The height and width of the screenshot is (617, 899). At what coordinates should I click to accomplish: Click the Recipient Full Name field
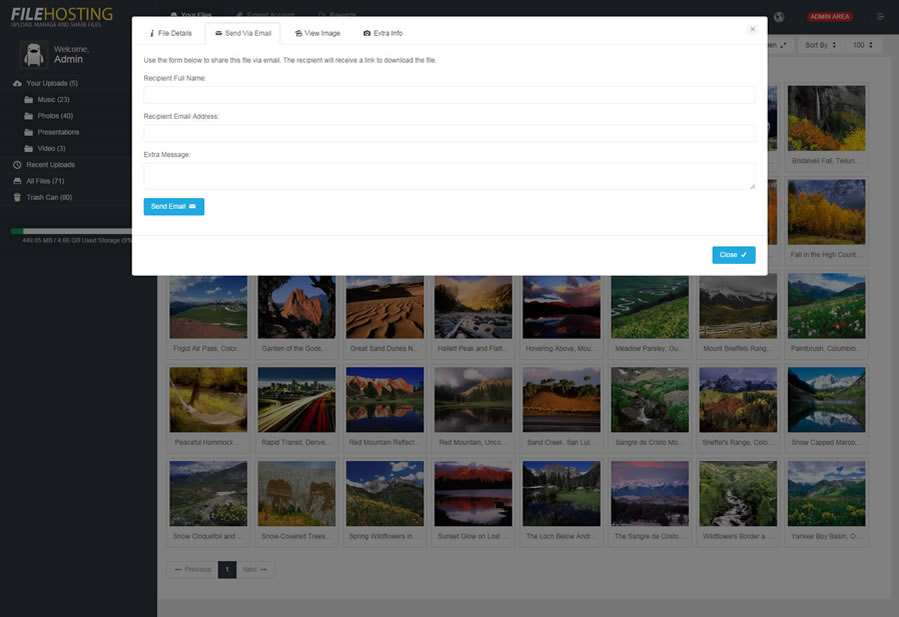449,95
